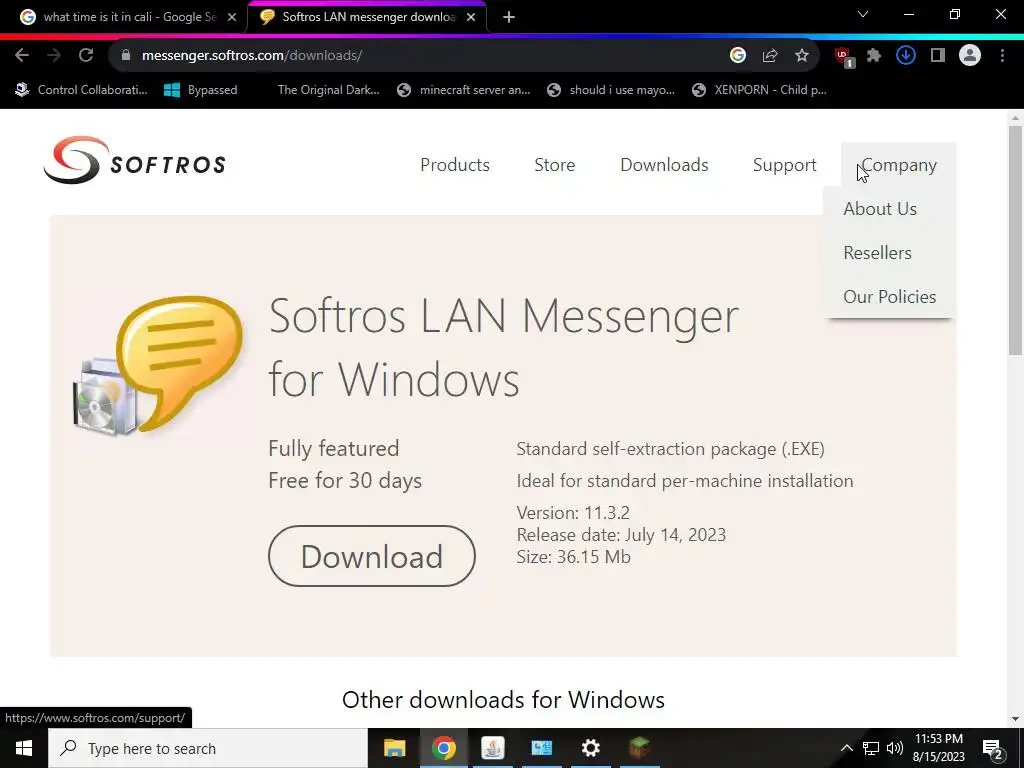This screenshot has height=768, width=1024.
Task: Open the minecraft server an... bookmark
Action: tap(464, 90)
